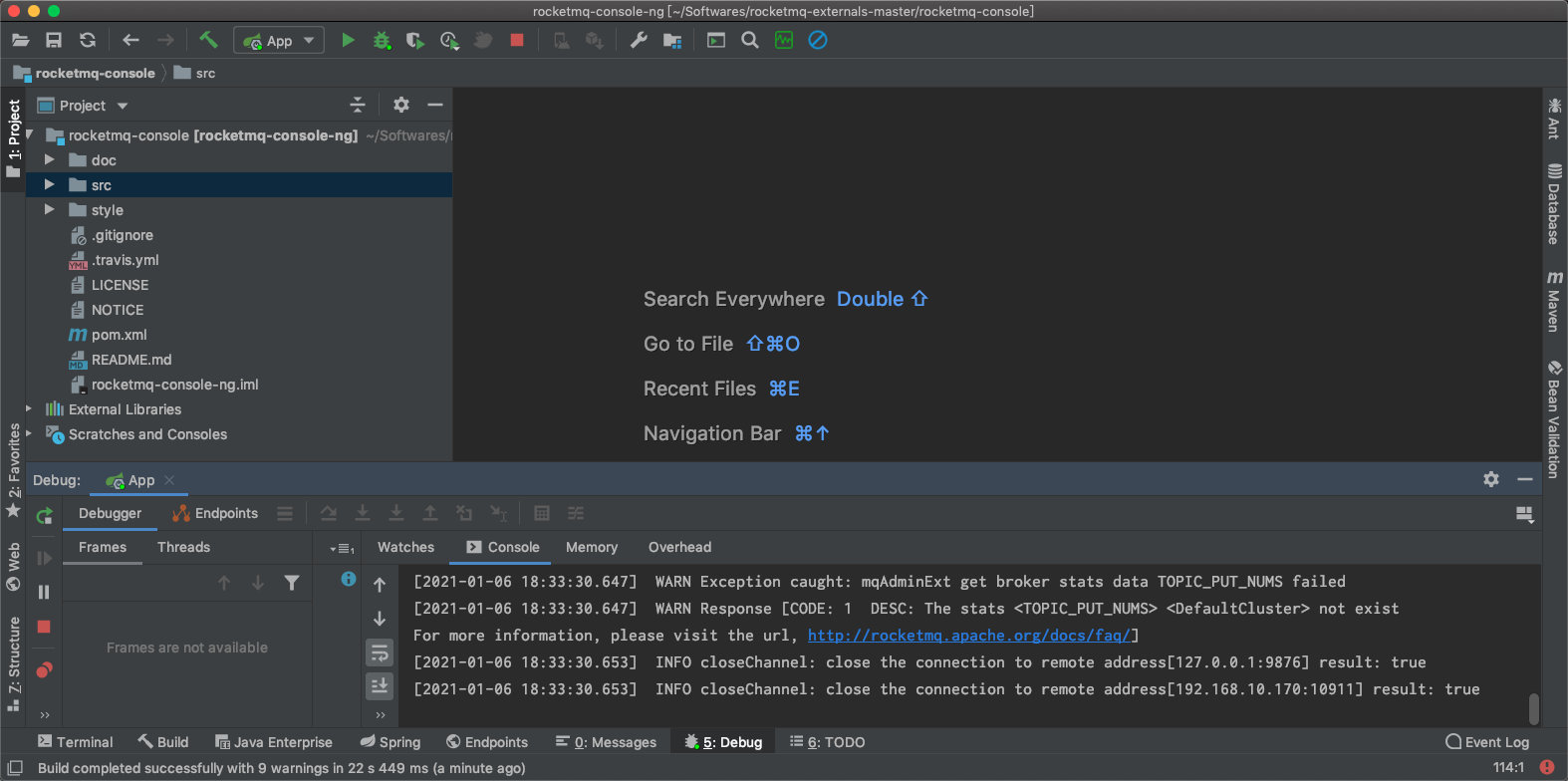Open frames filter funnel icon
This screenshot has width=1568, height=781.
pyautogui.click(x=292, y=583)
